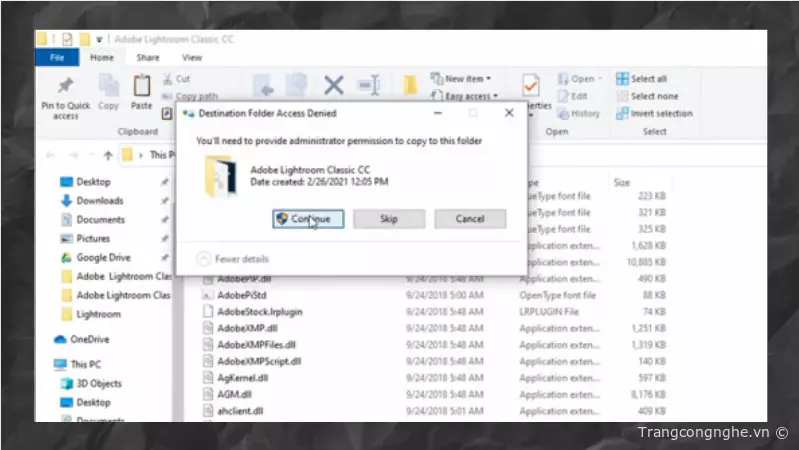The width and height of the screenshot is (799, 450).
Task: Click the Pin to Quick access icon
Action: (x=66, y=87)
